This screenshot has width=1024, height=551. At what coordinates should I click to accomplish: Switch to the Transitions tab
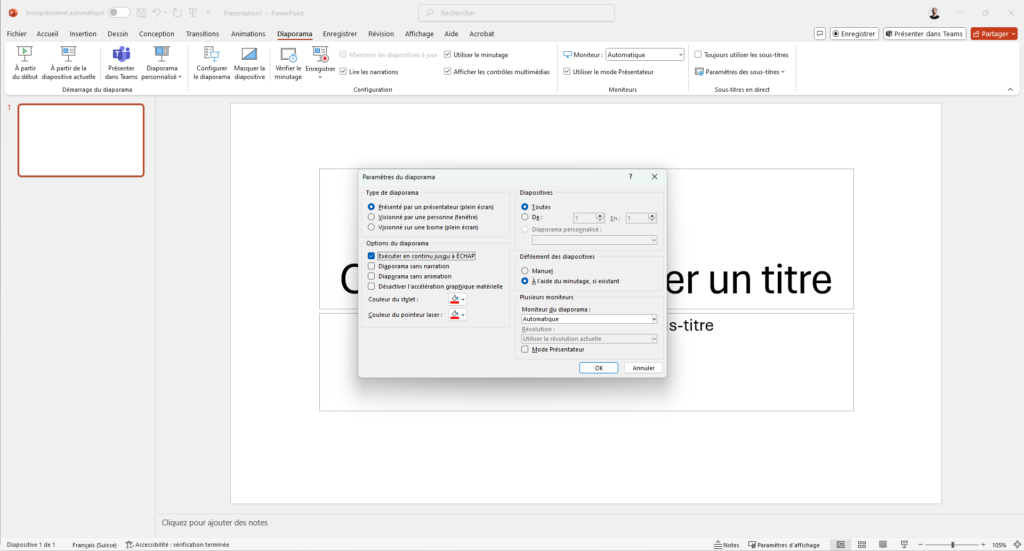point(202,34)
